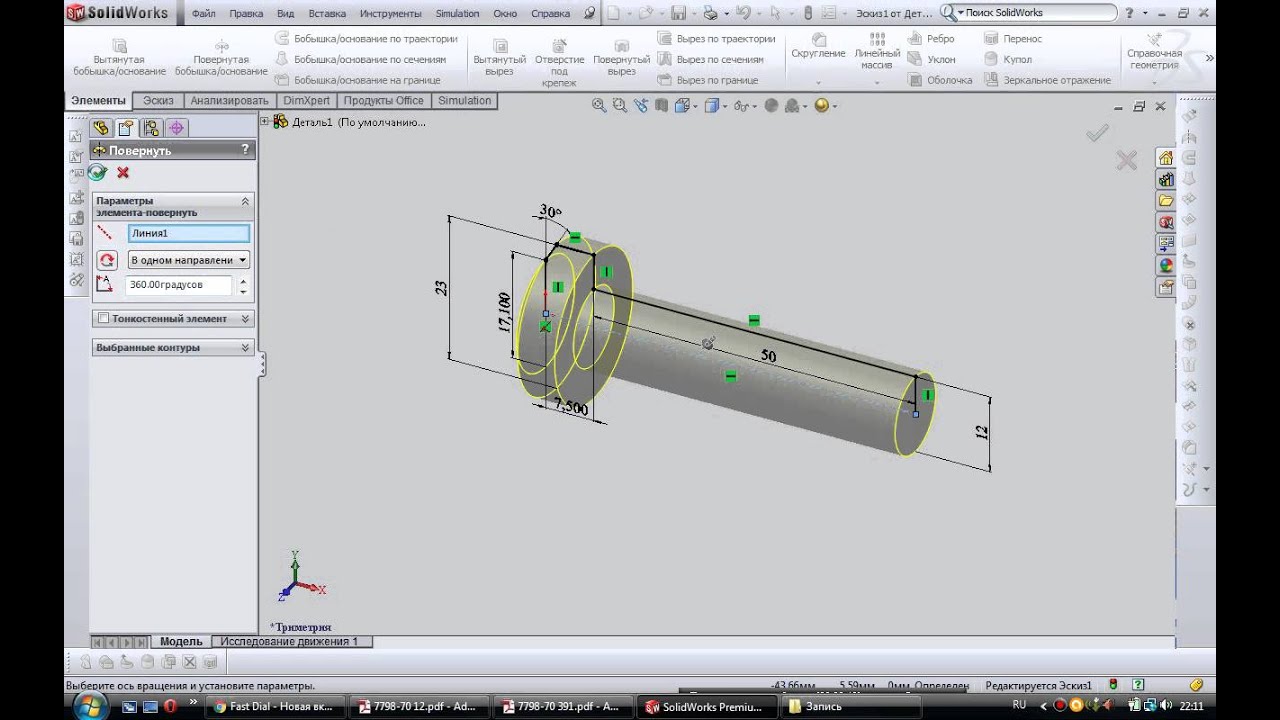This screenshot has width=1280, height=720.
Task: Confirm the revolve with green OK checkmark
Action: 98,172
